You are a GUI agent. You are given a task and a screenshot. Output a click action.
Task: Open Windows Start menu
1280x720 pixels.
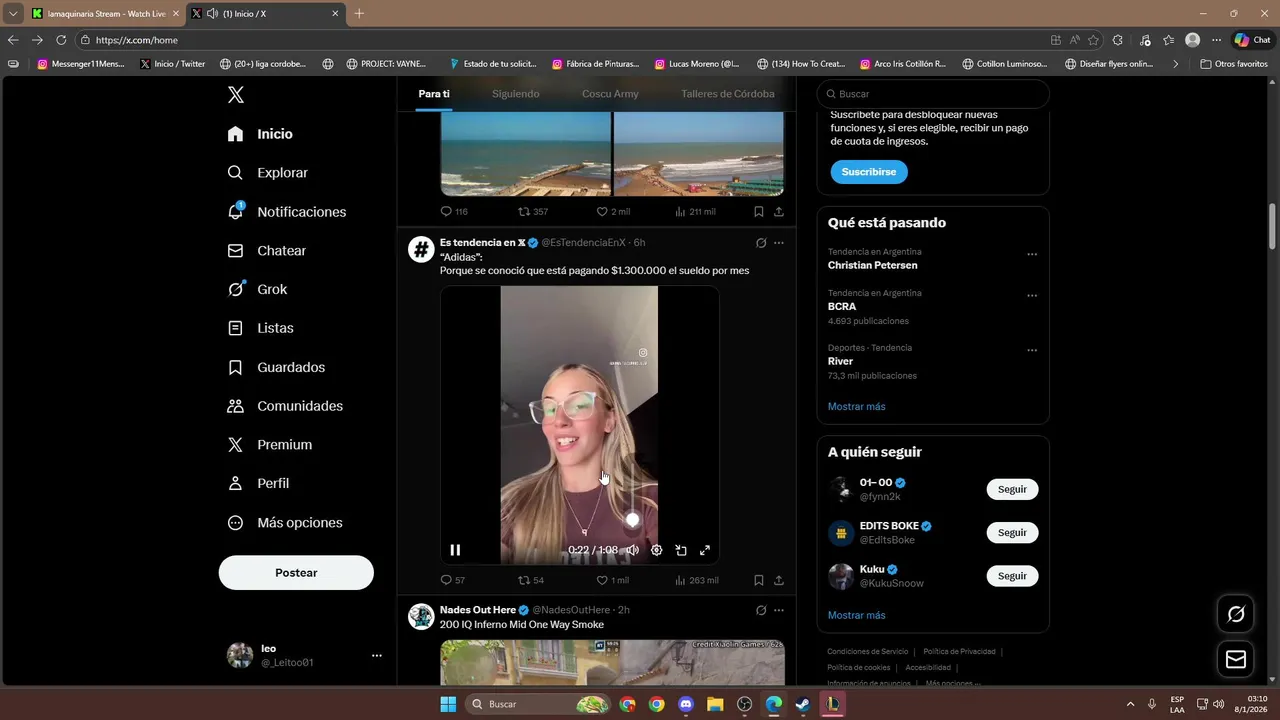447,704
